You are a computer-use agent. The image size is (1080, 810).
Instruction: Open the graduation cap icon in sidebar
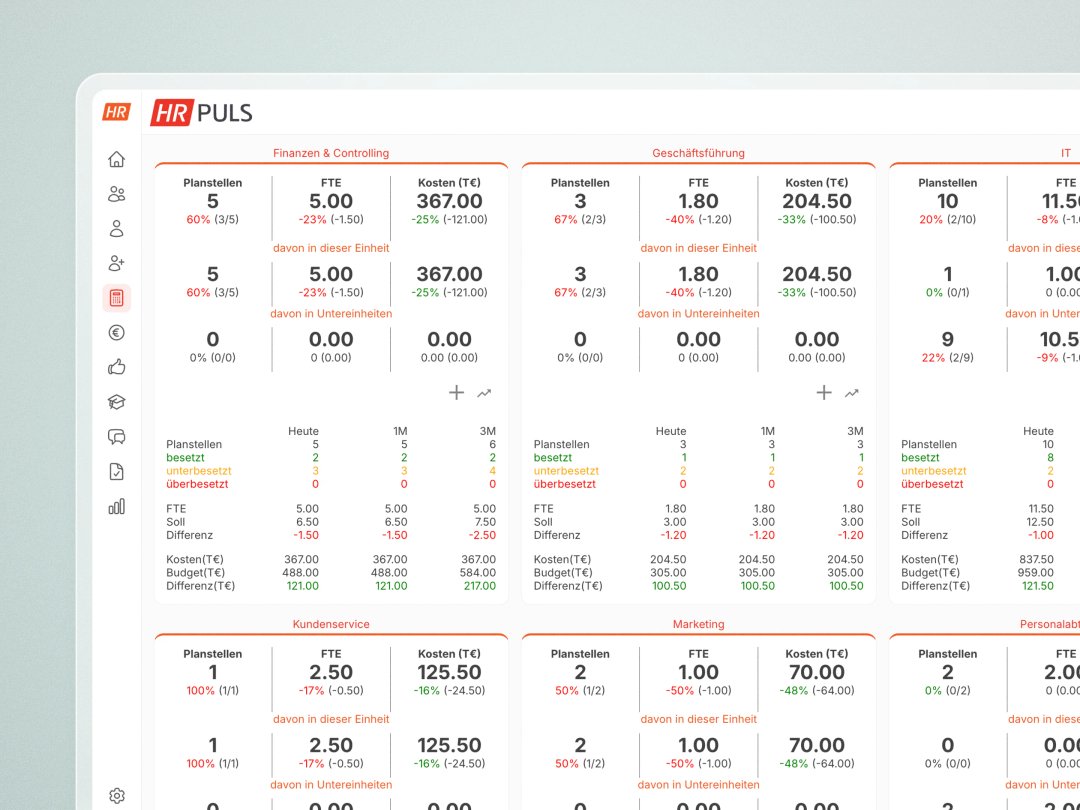116,402
